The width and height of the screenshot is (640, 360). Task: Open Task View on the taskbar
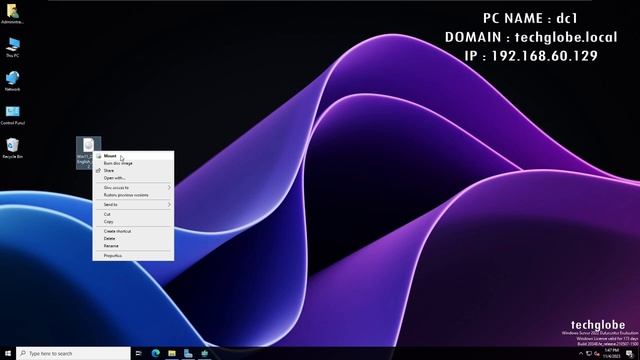click(139, 353)
